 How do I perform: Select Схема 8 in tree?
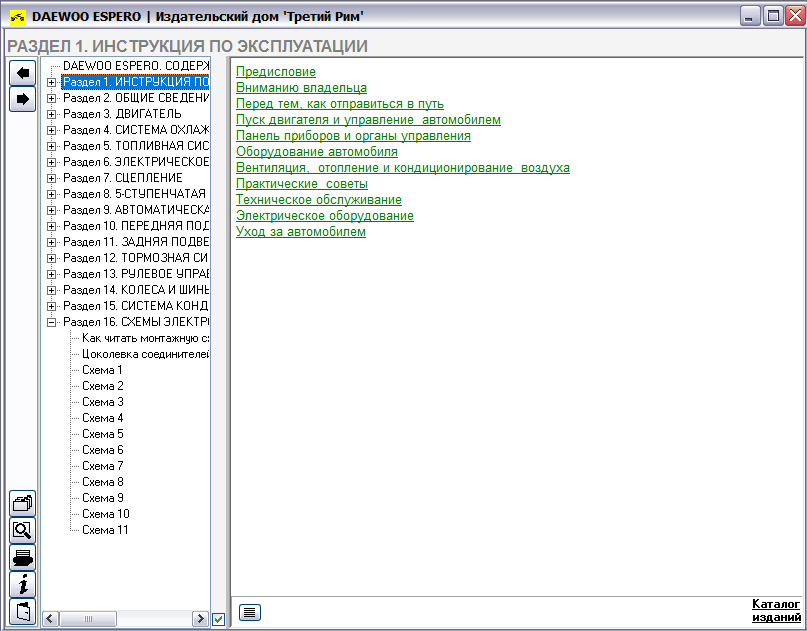102,482
